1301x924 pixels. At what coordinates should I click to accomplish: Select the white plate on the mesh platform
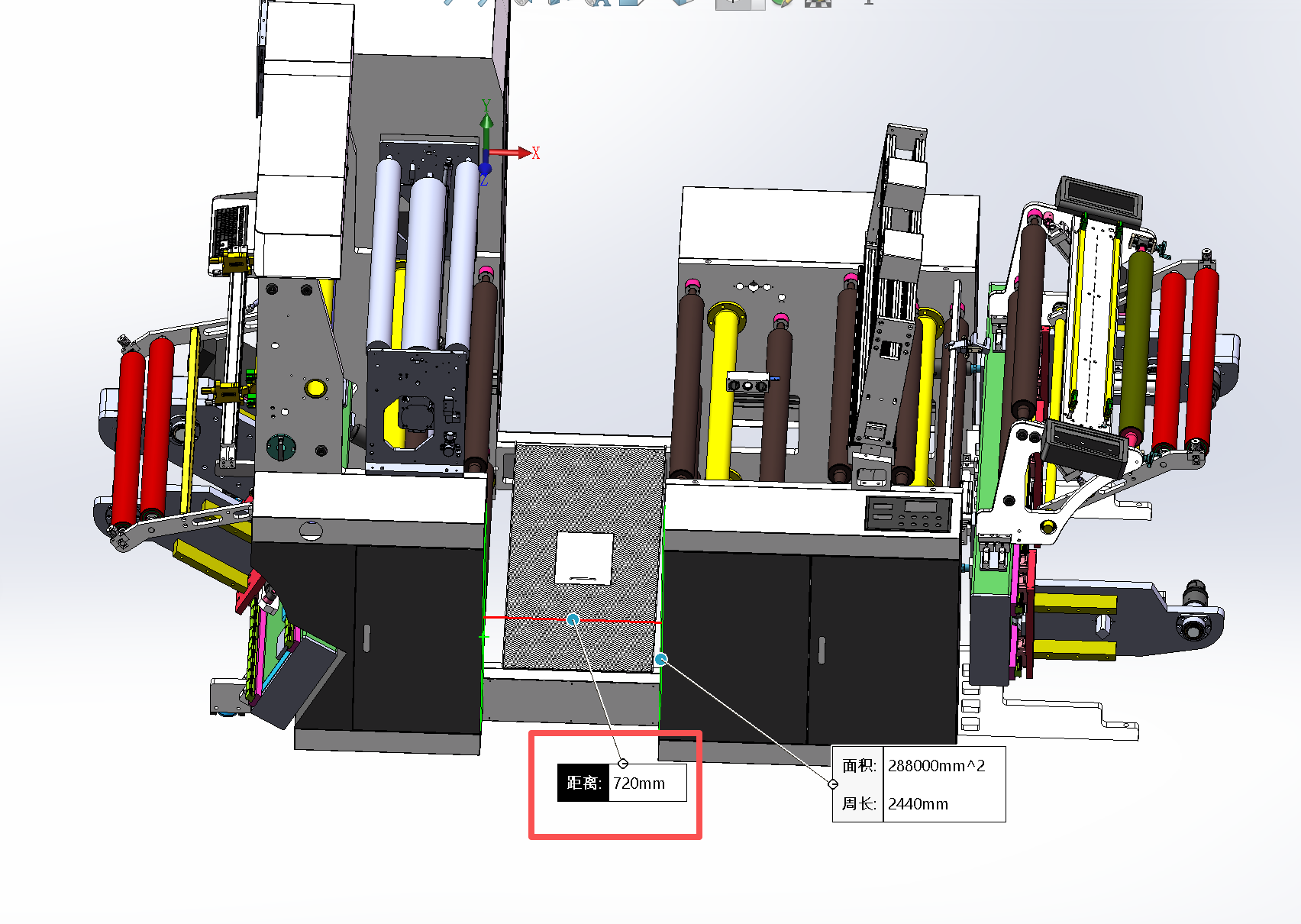click(584, 558)
